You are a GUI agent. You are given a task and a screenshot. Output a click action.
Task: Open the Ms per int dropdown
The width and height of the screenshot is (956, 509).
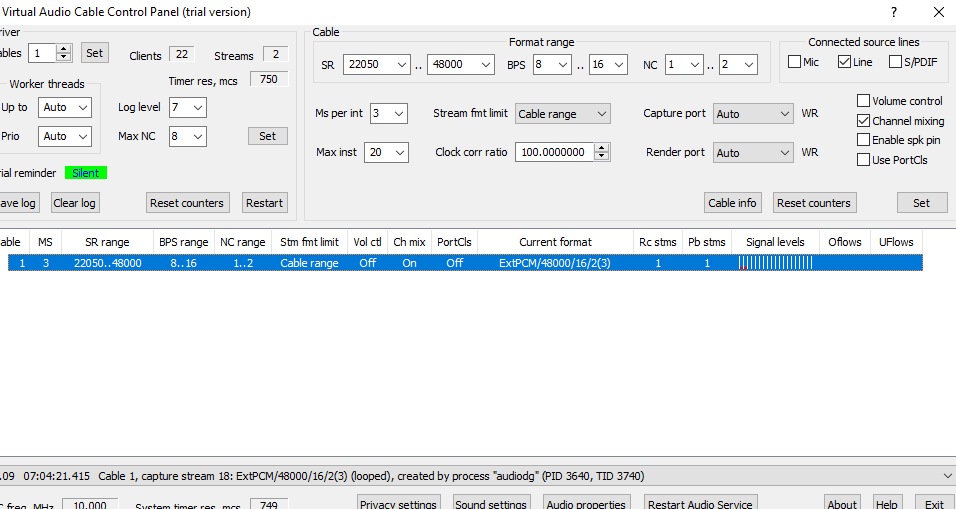pos(389,113)
